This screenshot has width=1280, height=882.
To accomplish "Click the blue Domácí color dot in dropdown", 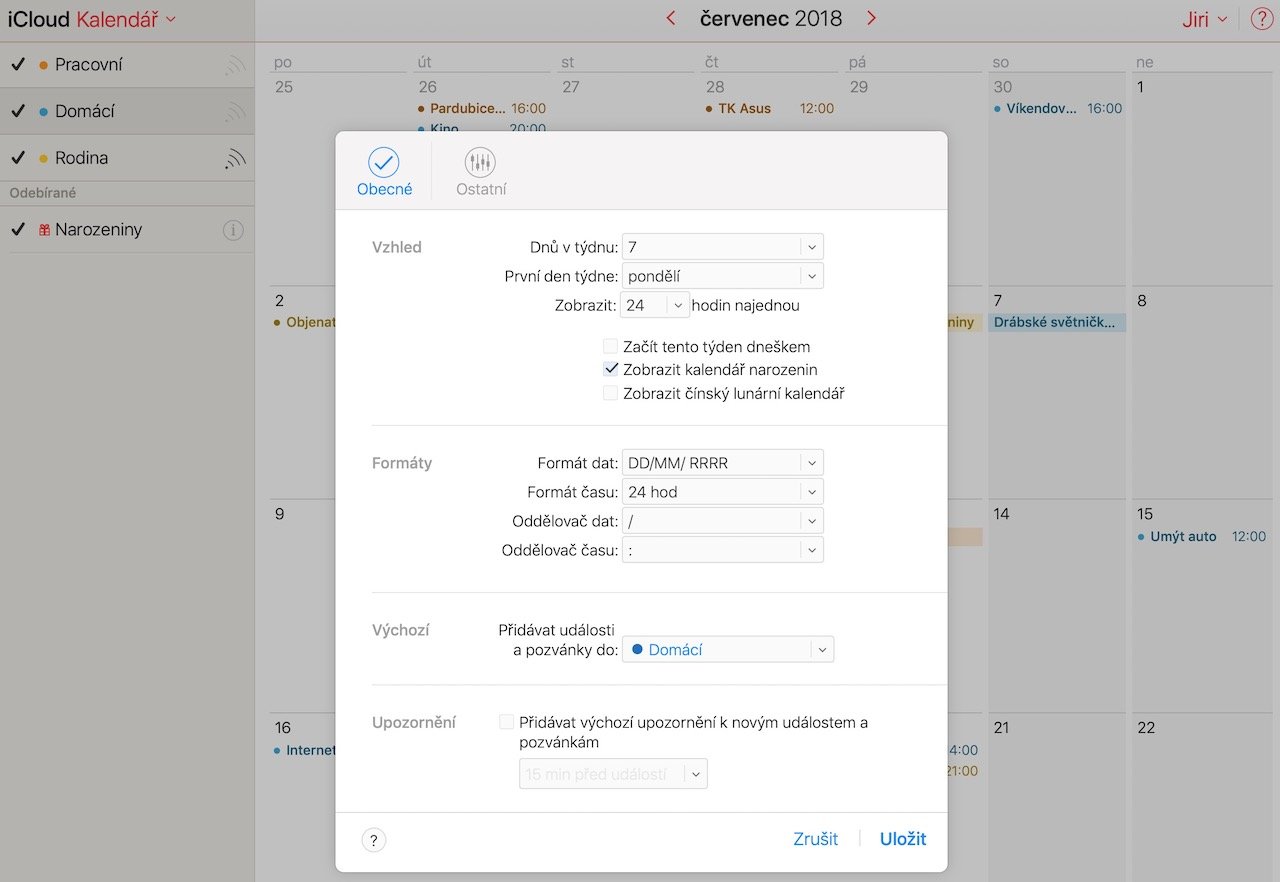I will tap(637, 650).
